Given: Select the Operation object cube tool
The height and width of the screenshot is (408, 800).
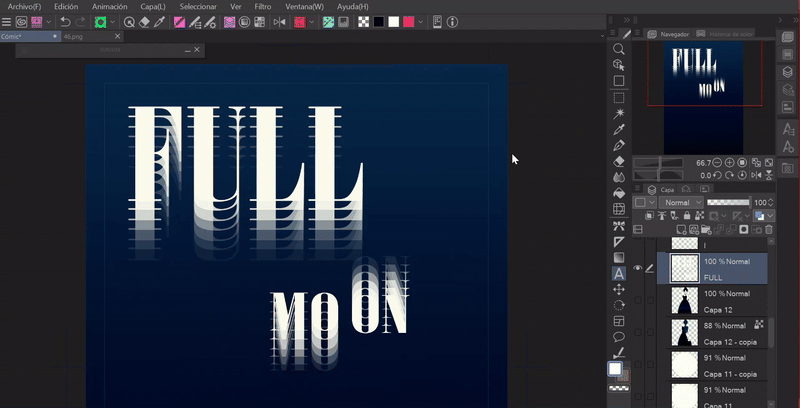Looking at the screenshot, I should coord(618,65).
